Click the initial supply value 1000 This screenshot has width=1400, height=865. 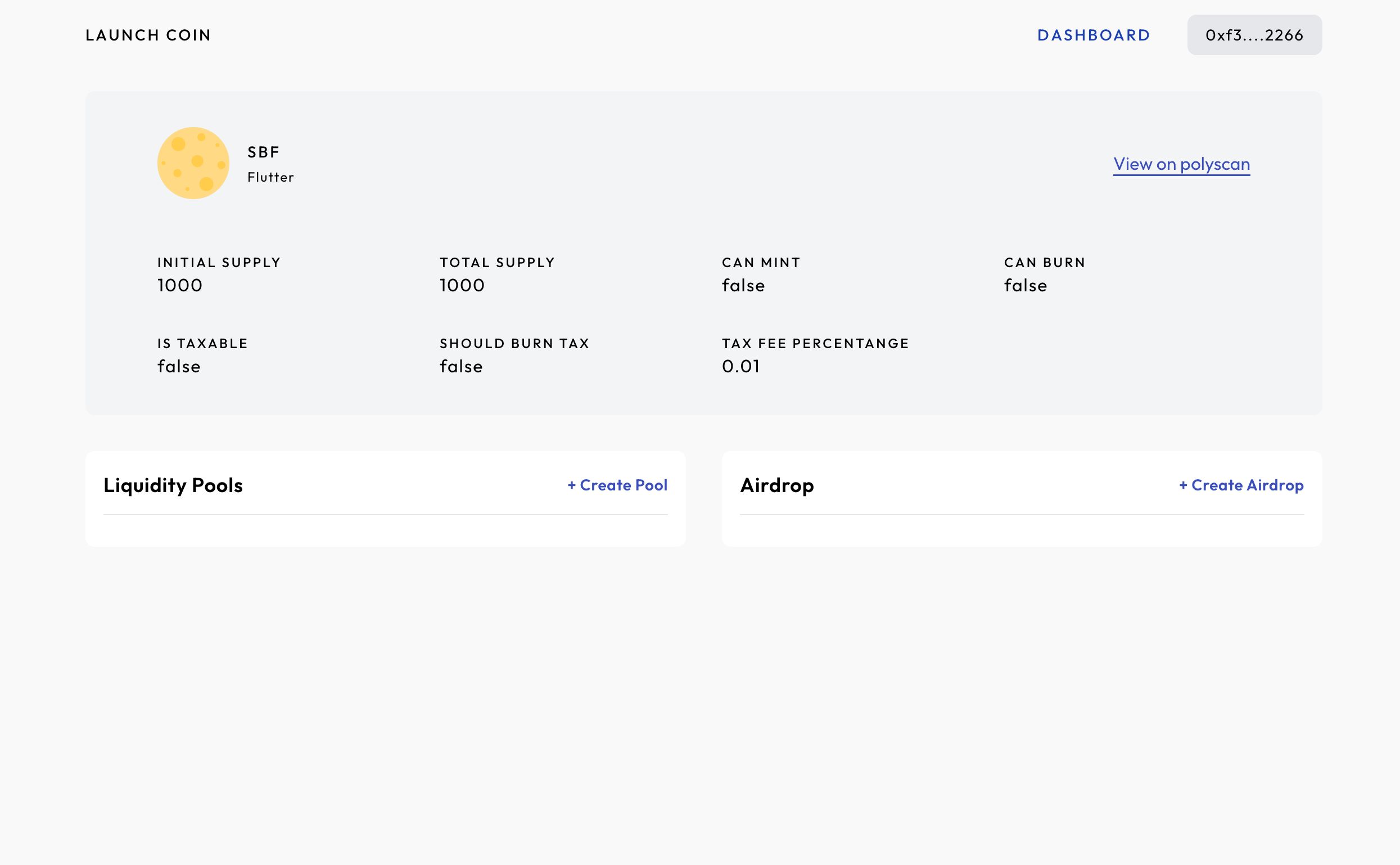[179, 286]
